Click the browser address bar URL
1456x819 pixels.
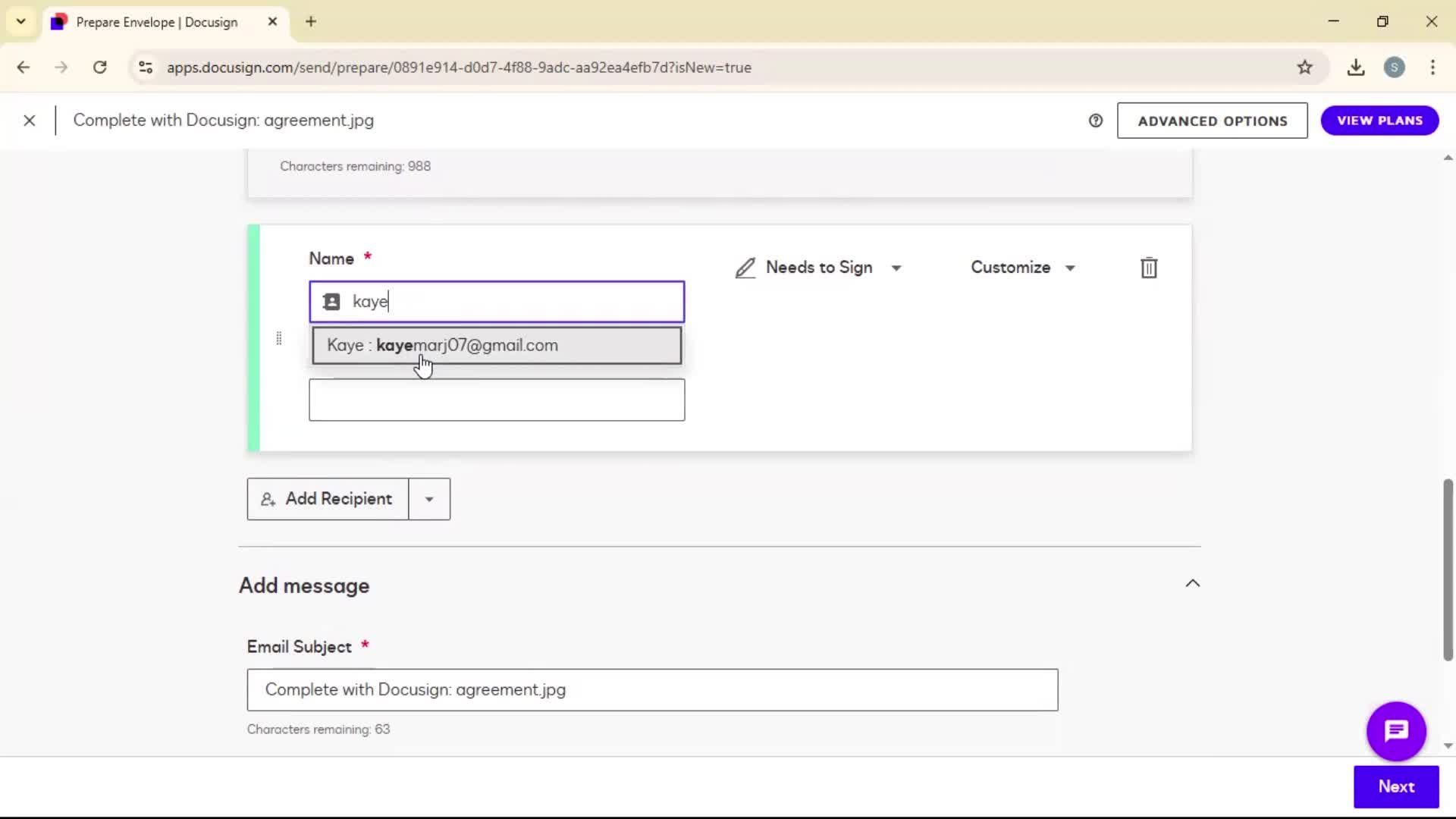(x=459, y=67)
